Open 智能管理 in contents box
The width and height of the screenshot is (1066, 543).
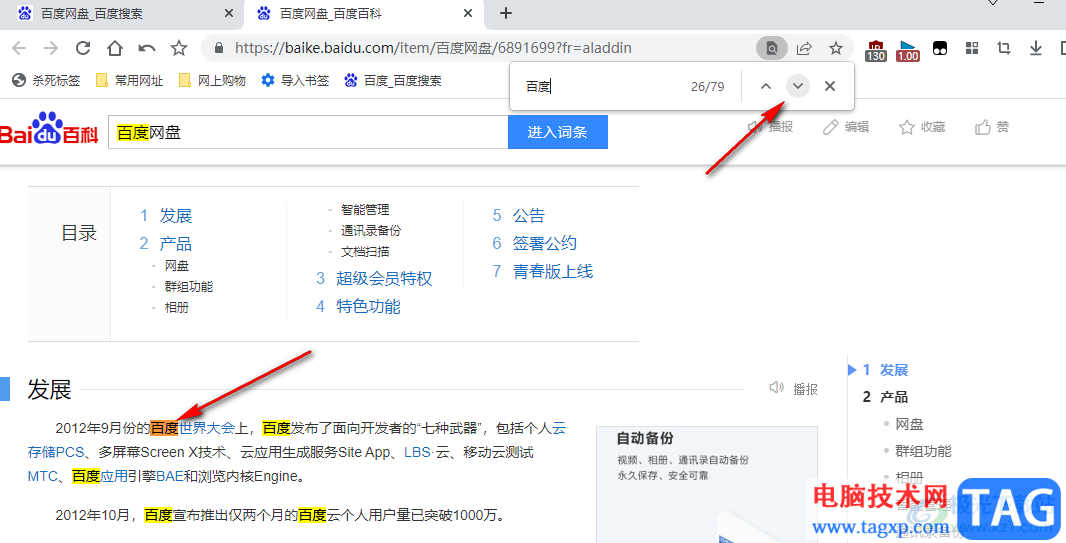[365, 210]
